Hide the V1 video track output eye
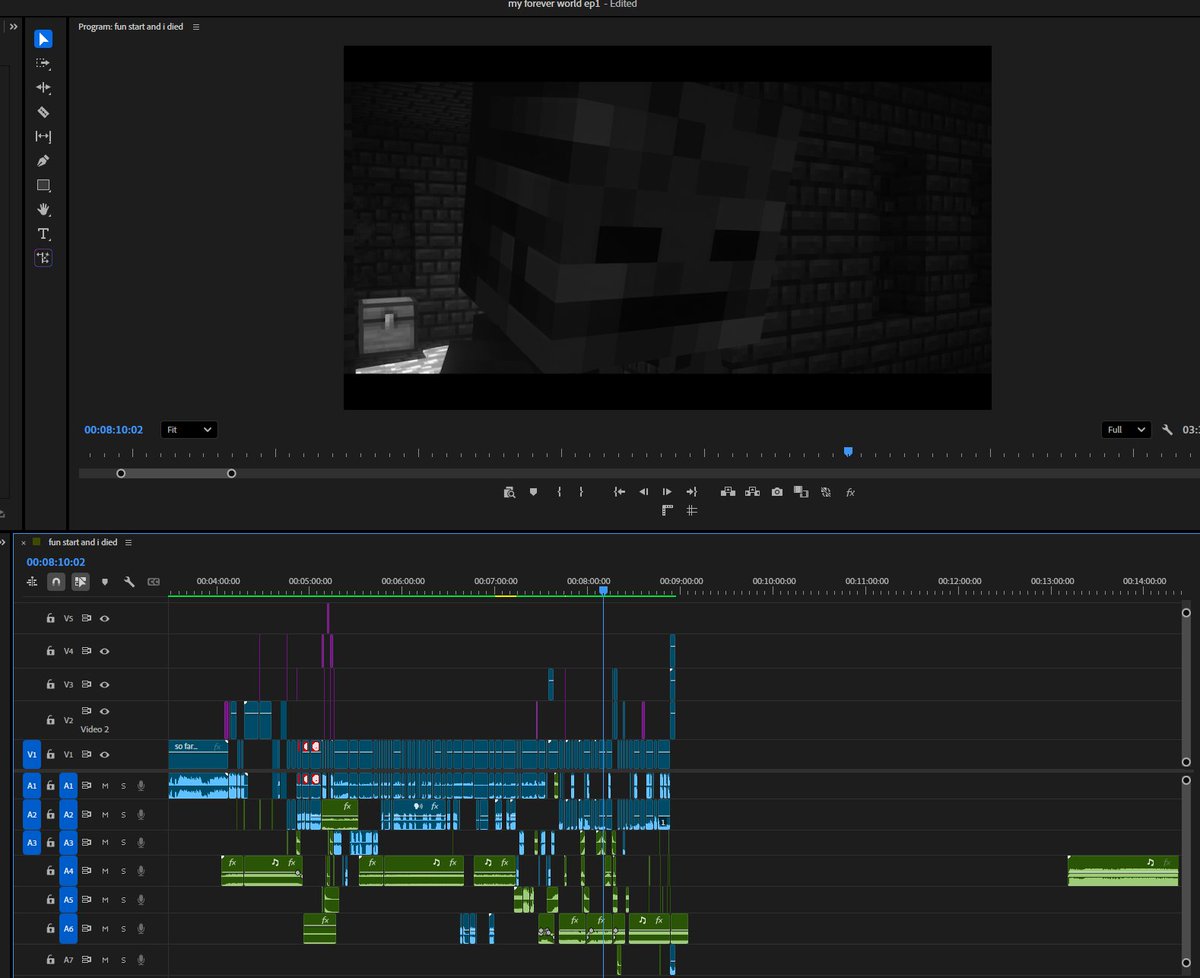 tap(105, 755)
